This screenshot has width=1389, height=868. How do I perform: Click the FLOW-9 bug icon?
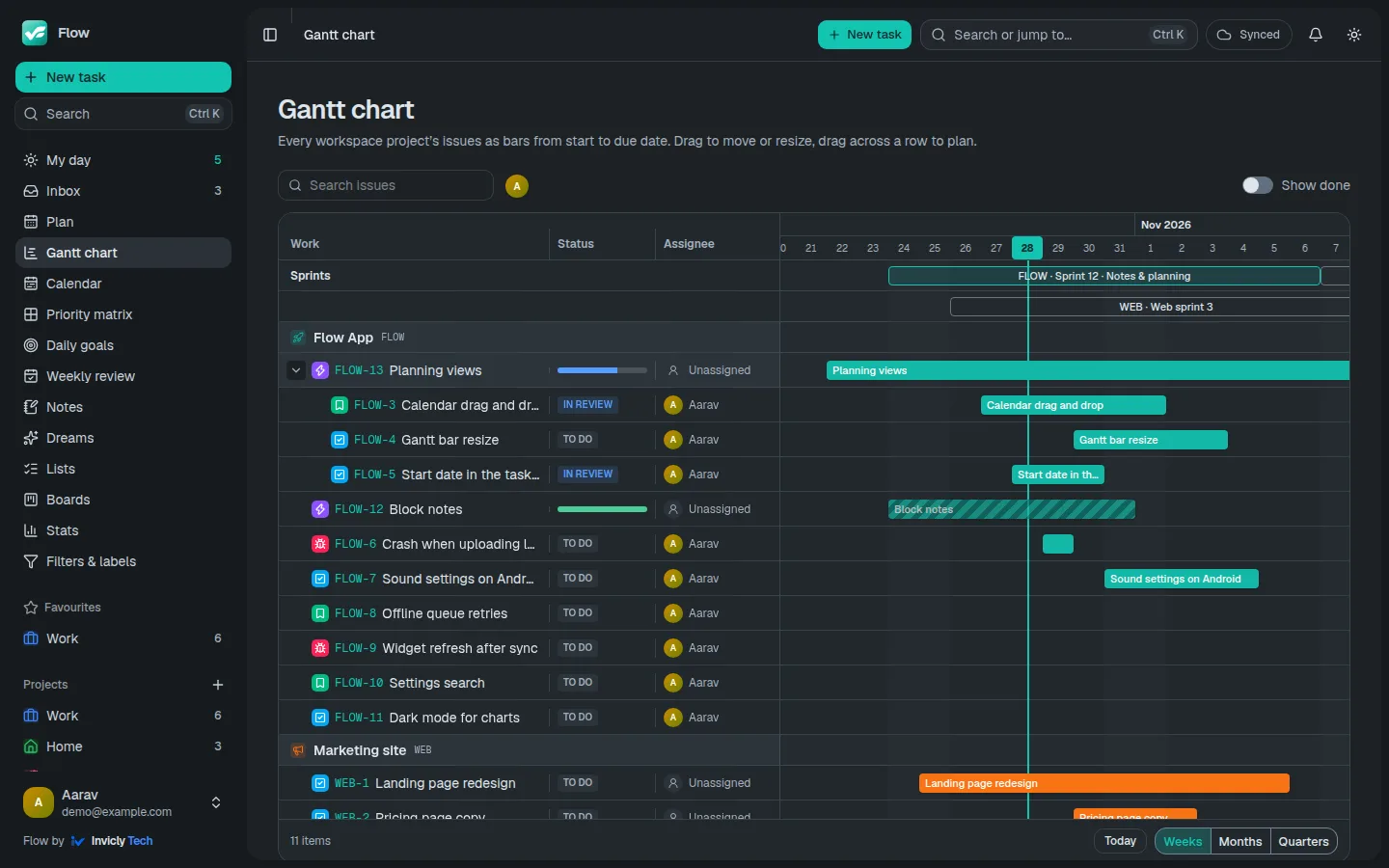(x=320, y=648)
